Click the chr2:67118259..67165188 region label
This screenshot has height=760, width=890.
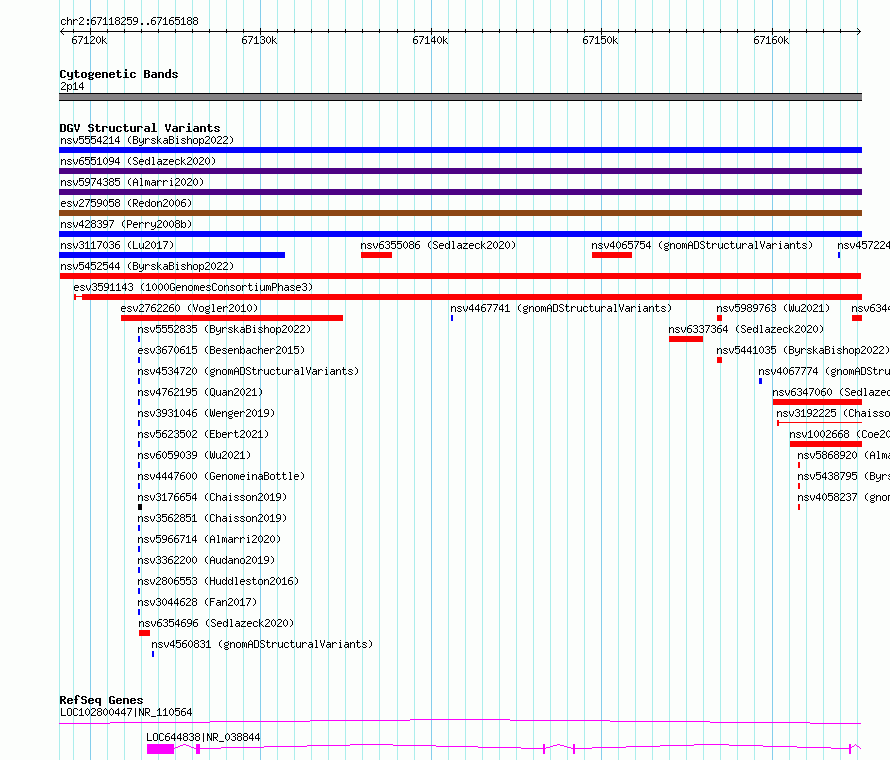click(x=129, y=22)
